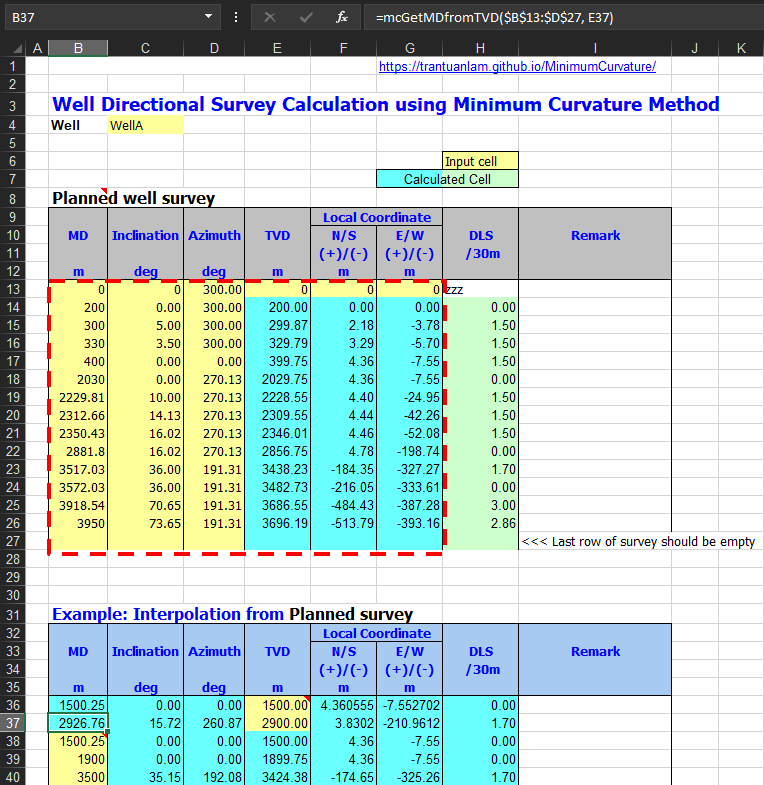Viewport: 764px width, 785px height.
Task: Click in the formula bar mcGetMDfromTVD text
Action: pos(494,17)
